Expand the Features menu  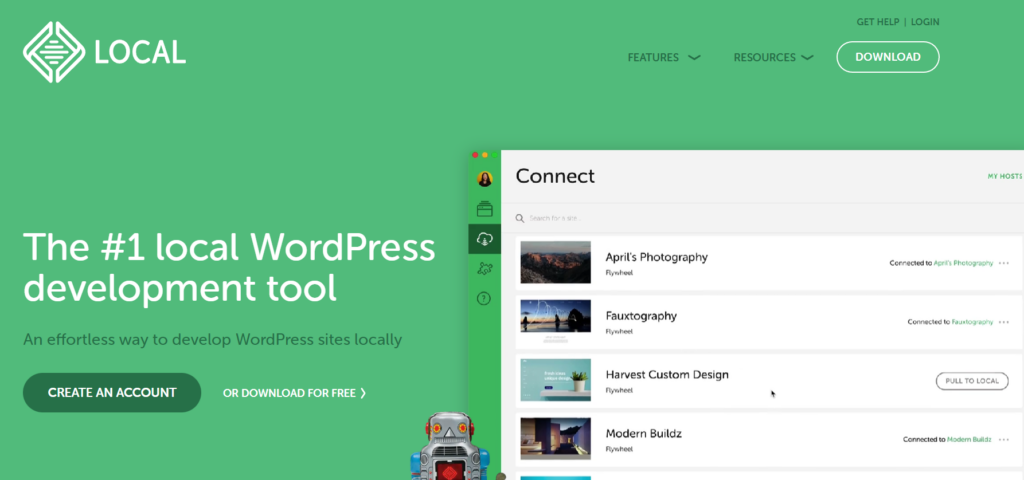tap(664, 57)
